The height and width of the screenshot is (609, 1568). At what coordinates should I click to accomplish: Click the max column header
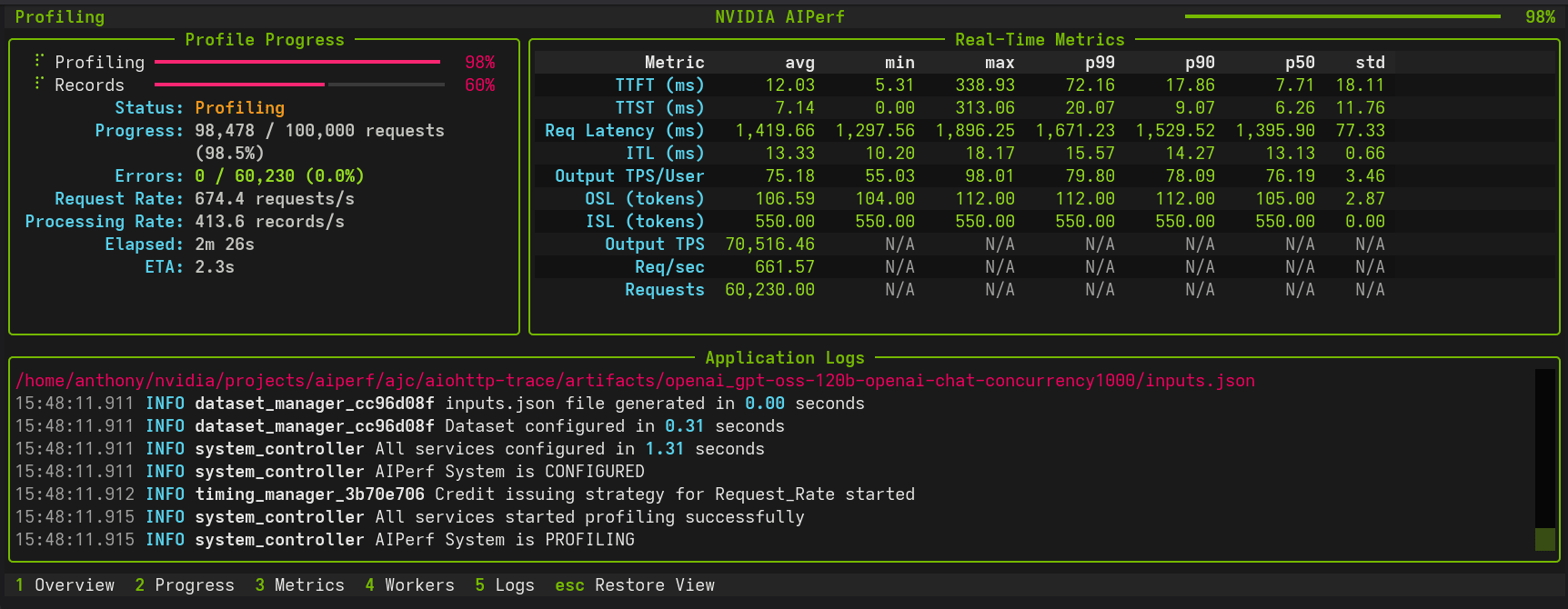(x=1000, y=63)
